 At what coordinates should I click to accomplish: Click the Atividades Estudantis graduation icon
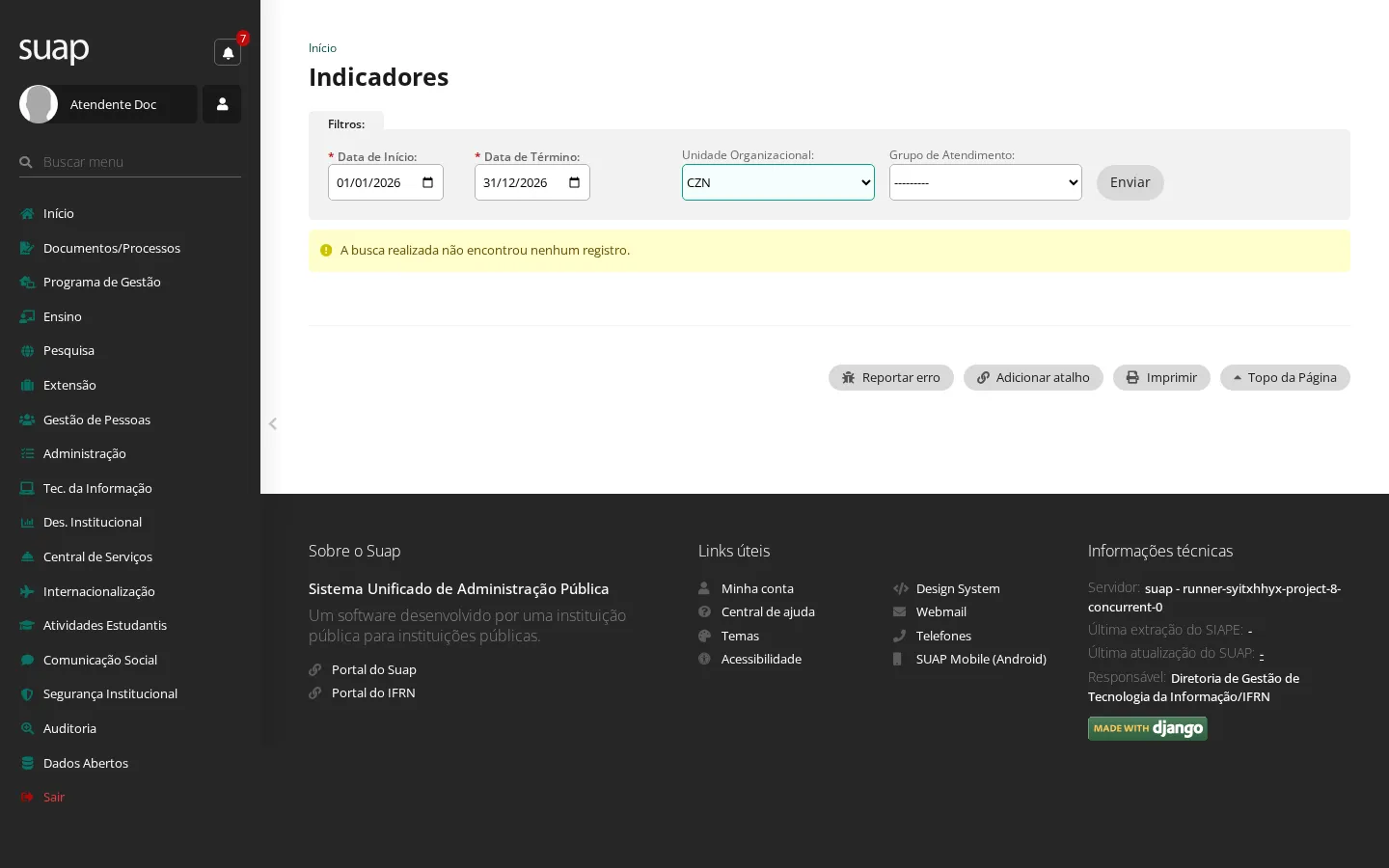[27, 625]
